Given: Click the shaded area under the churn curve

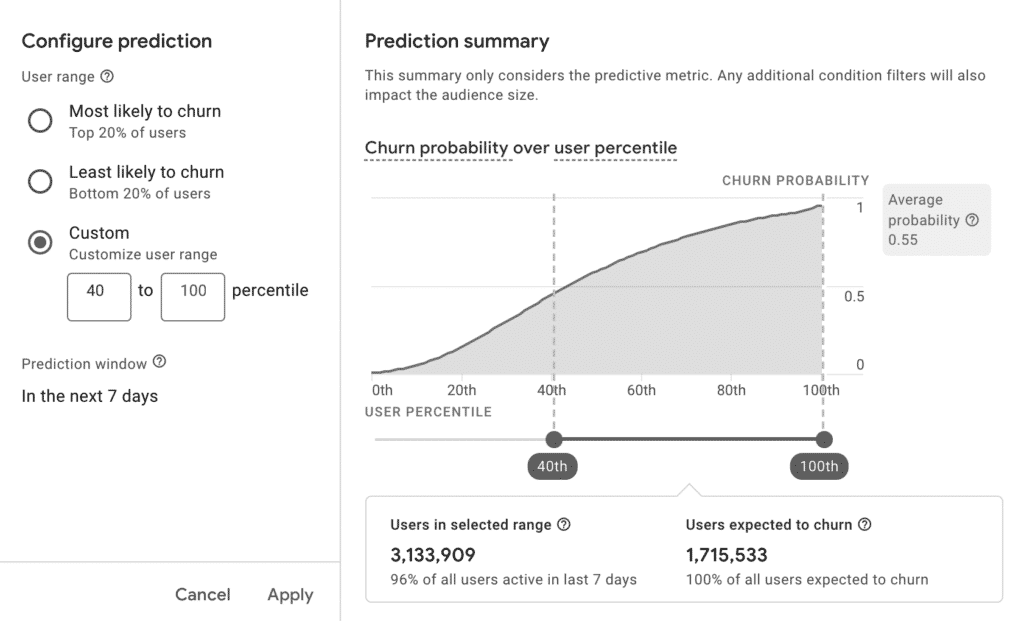Looking at the screenshot, I should (x=650, y=320).
